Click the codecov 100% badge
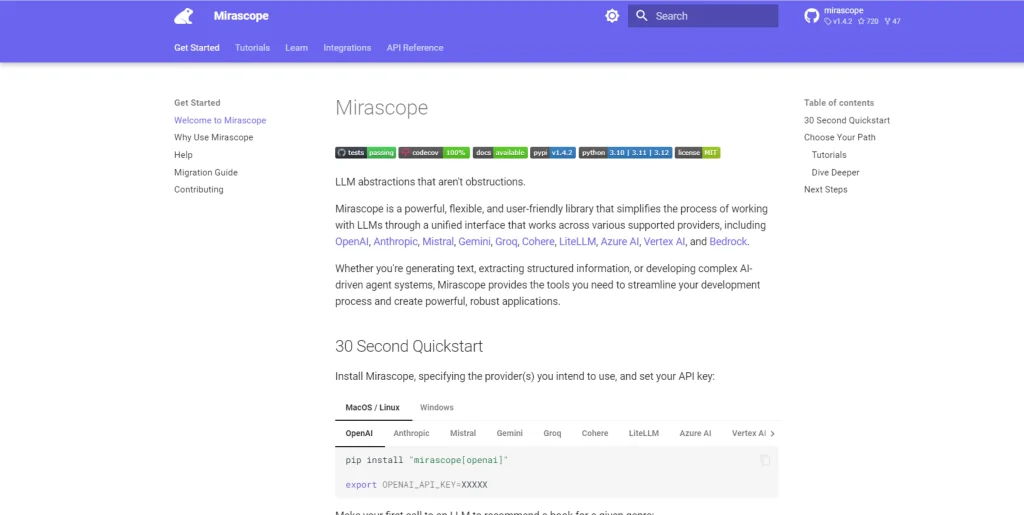The width and height of the screenshot is (1024, 515). (434, 153)
